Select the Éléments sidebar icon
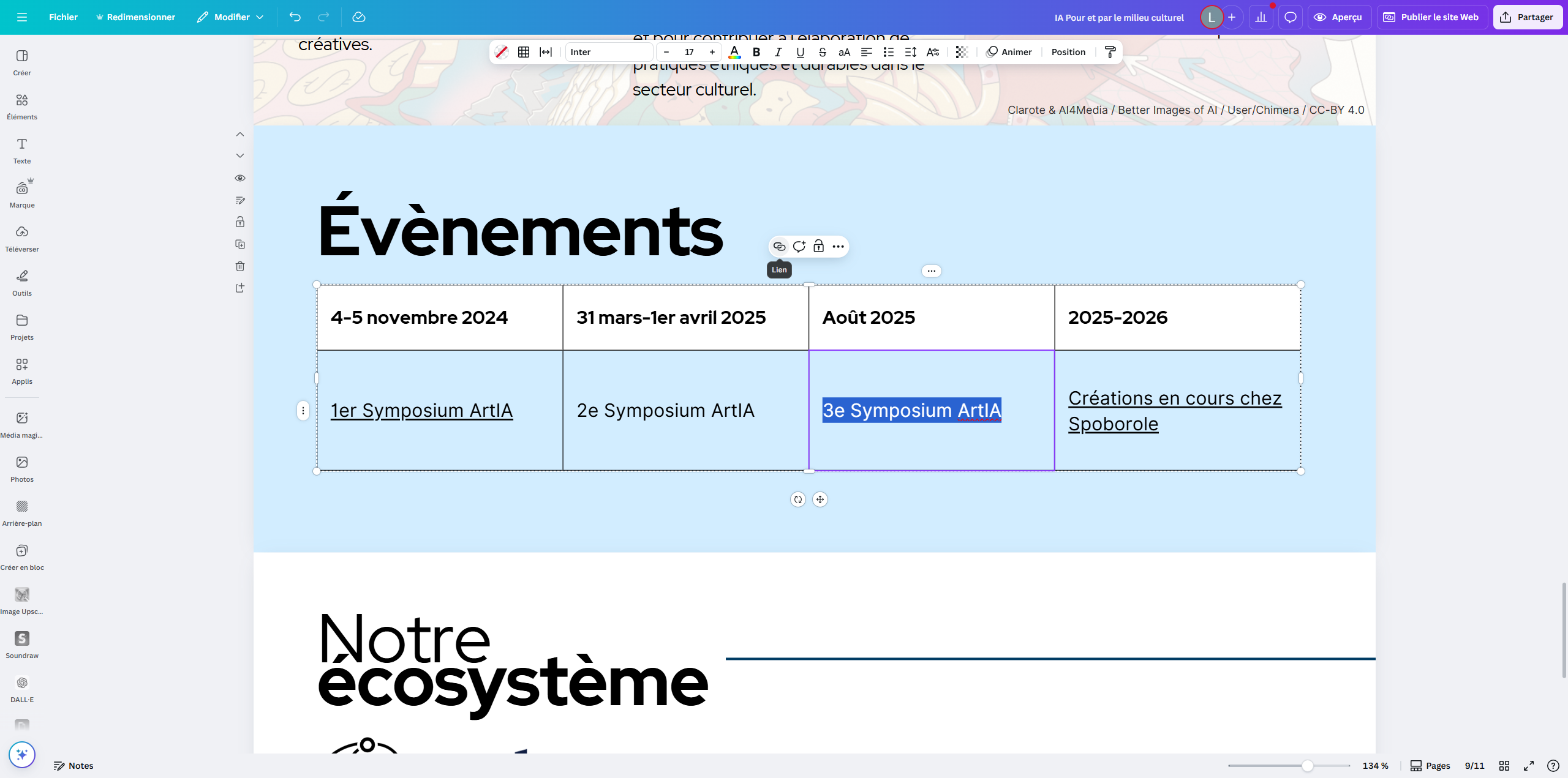The width and height of the screenshot is (1568, 778). (x=21, y=105)
